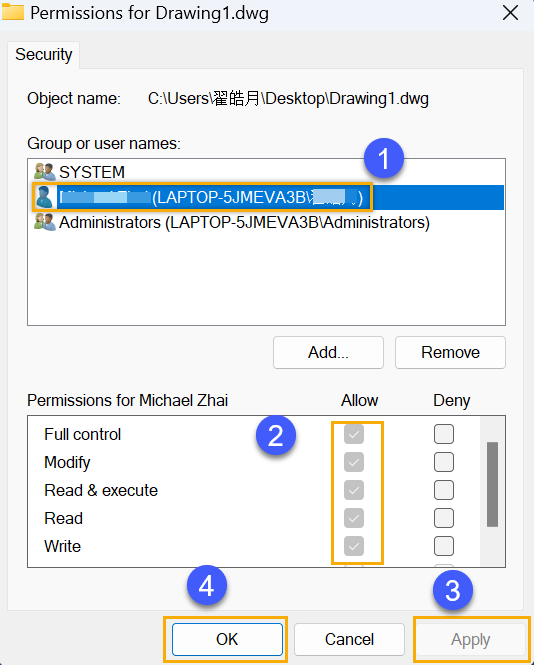Tick Deny box for Read & execute

pos(444,490)
